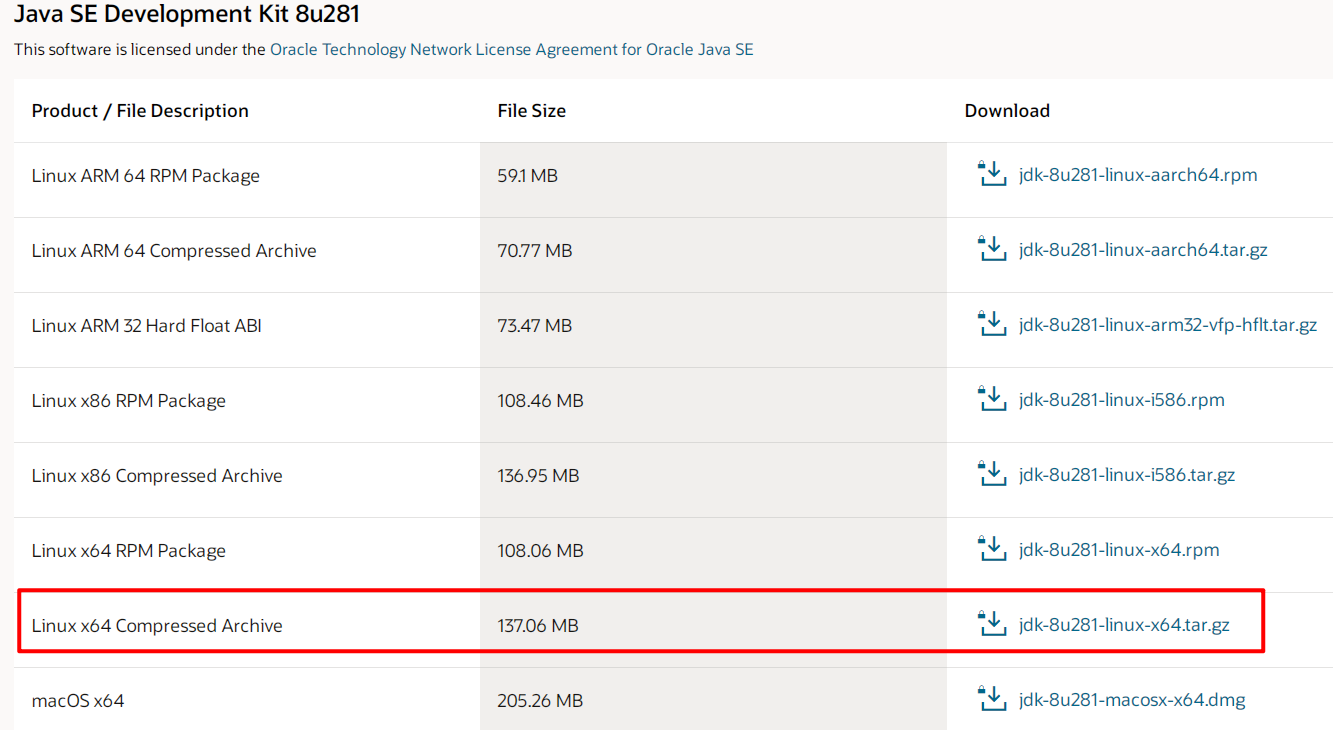Click download icon for jdk-8u281-linux-x64.rpm
The height and width of the screenshot is (730, 1333).
click(x=991, y=549)
